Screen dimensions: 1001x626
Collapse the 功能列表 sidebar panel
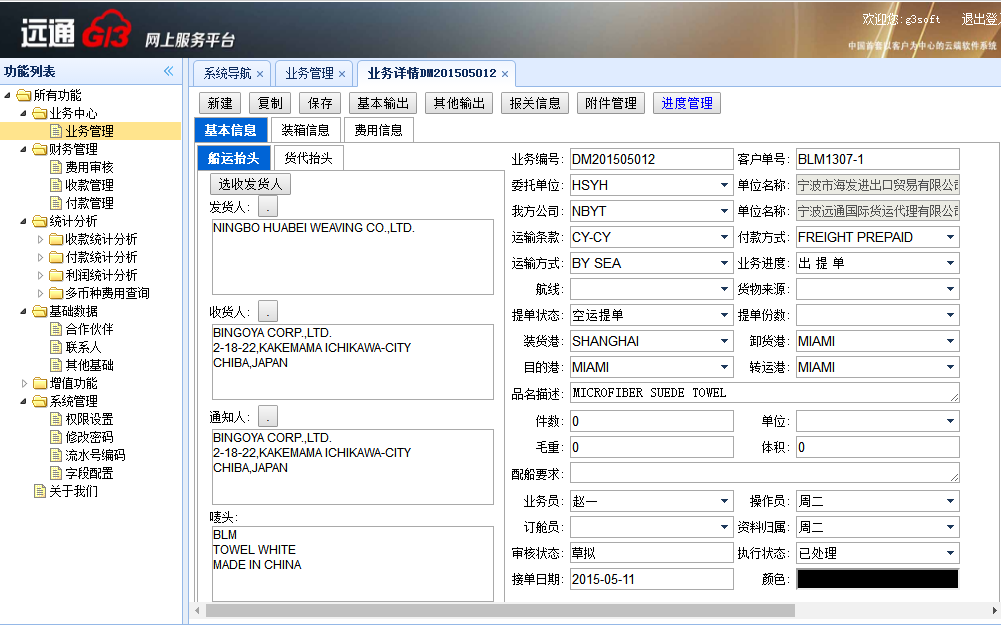[169, 71]
